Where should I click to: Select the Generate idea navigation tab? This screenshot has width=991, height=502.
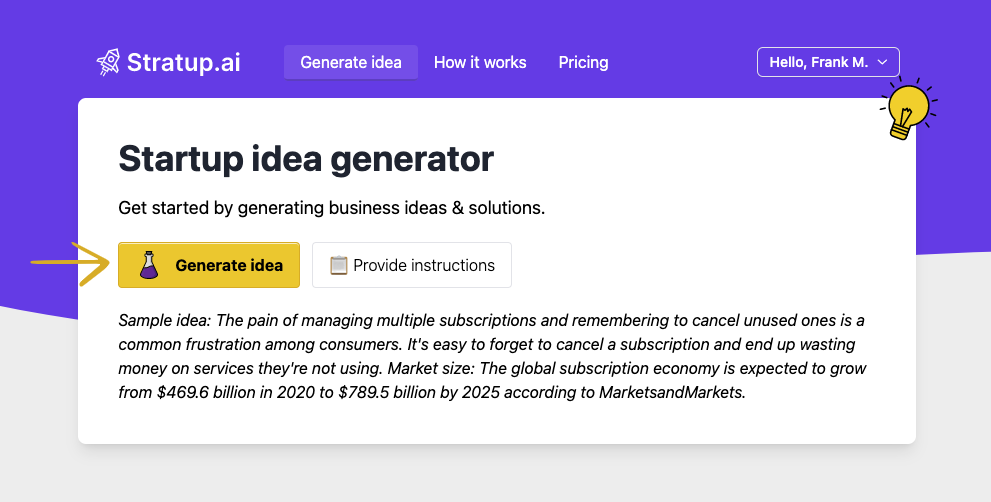pyautogui.click(x=351, y=62)
